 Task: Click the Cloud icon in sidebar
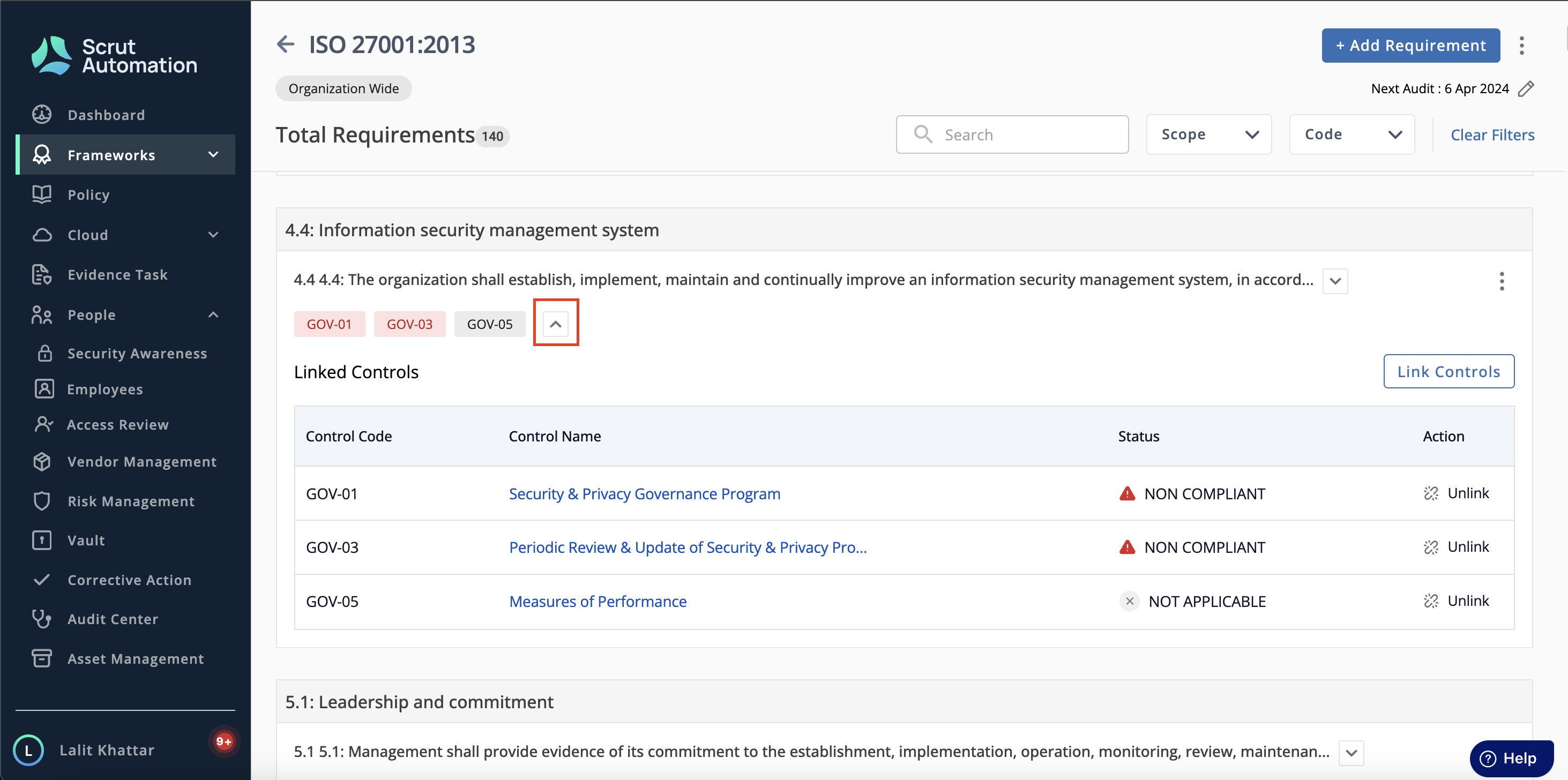tap(42, 235)
